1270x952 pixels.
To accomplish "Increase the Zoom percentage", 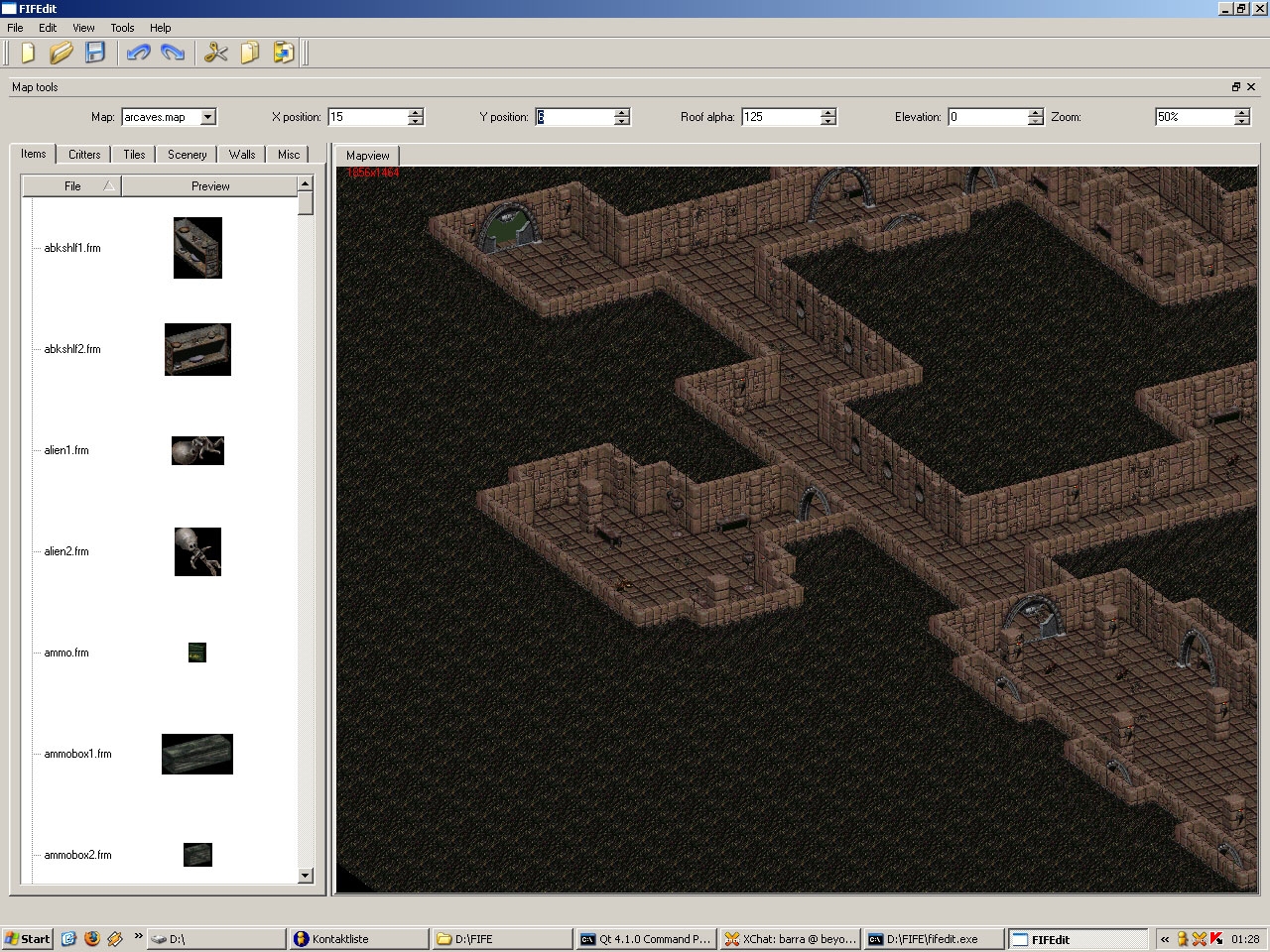I will (1242, 112).
